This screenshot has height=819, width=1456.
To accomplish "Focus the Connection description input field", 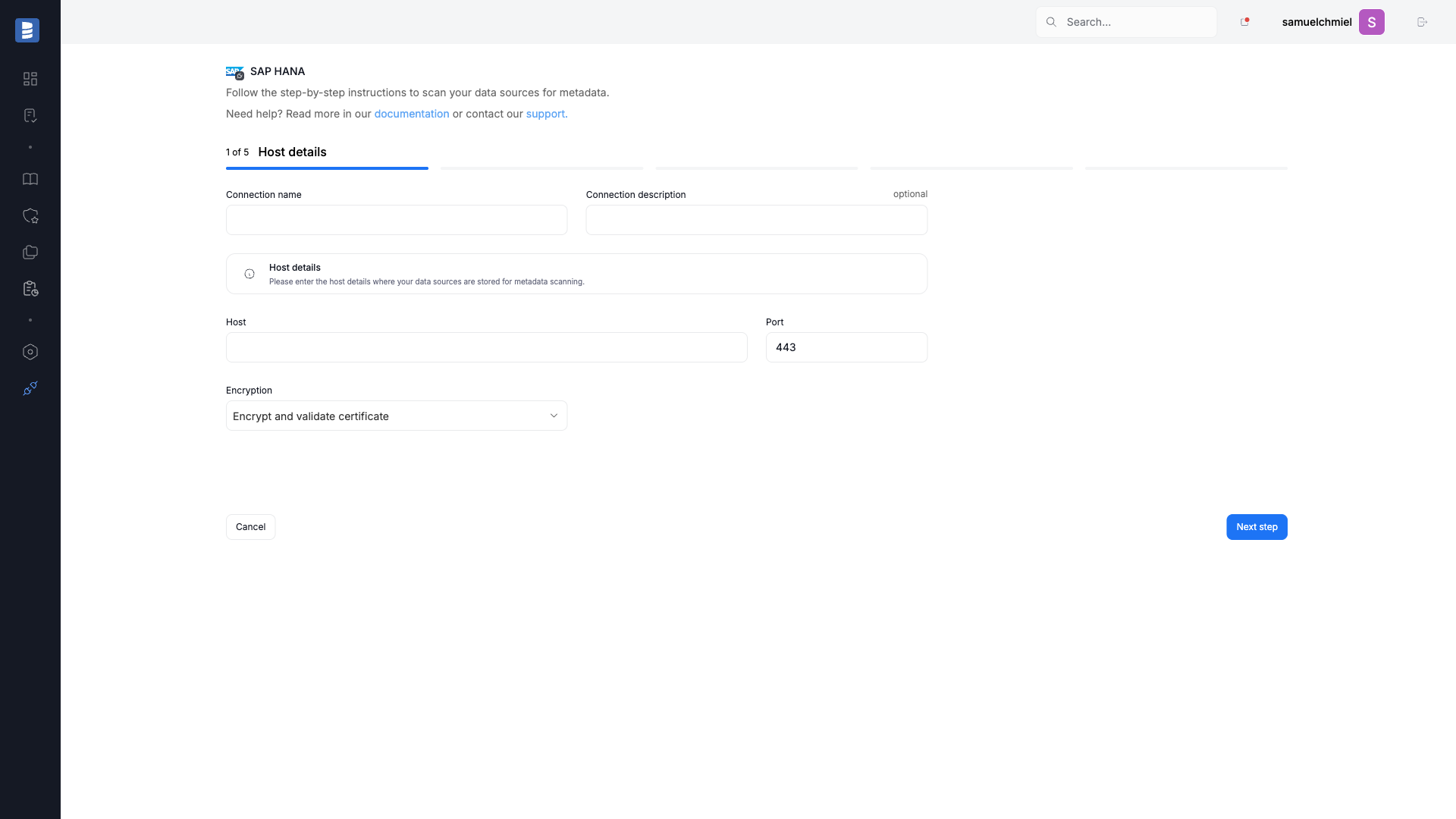I will [757, 220].
